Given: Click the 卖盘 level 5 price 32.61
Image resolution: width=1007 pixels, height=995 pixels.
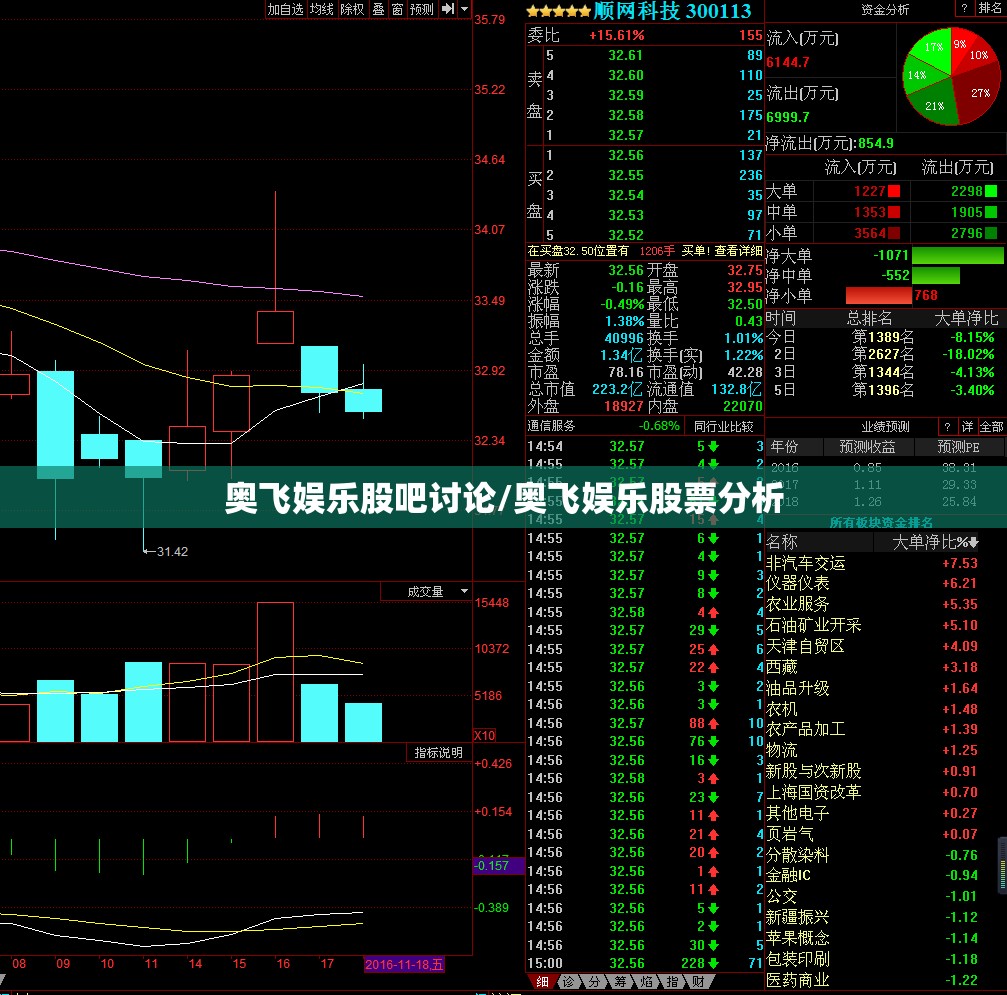Looking at the screenshot, I should 626,55.
